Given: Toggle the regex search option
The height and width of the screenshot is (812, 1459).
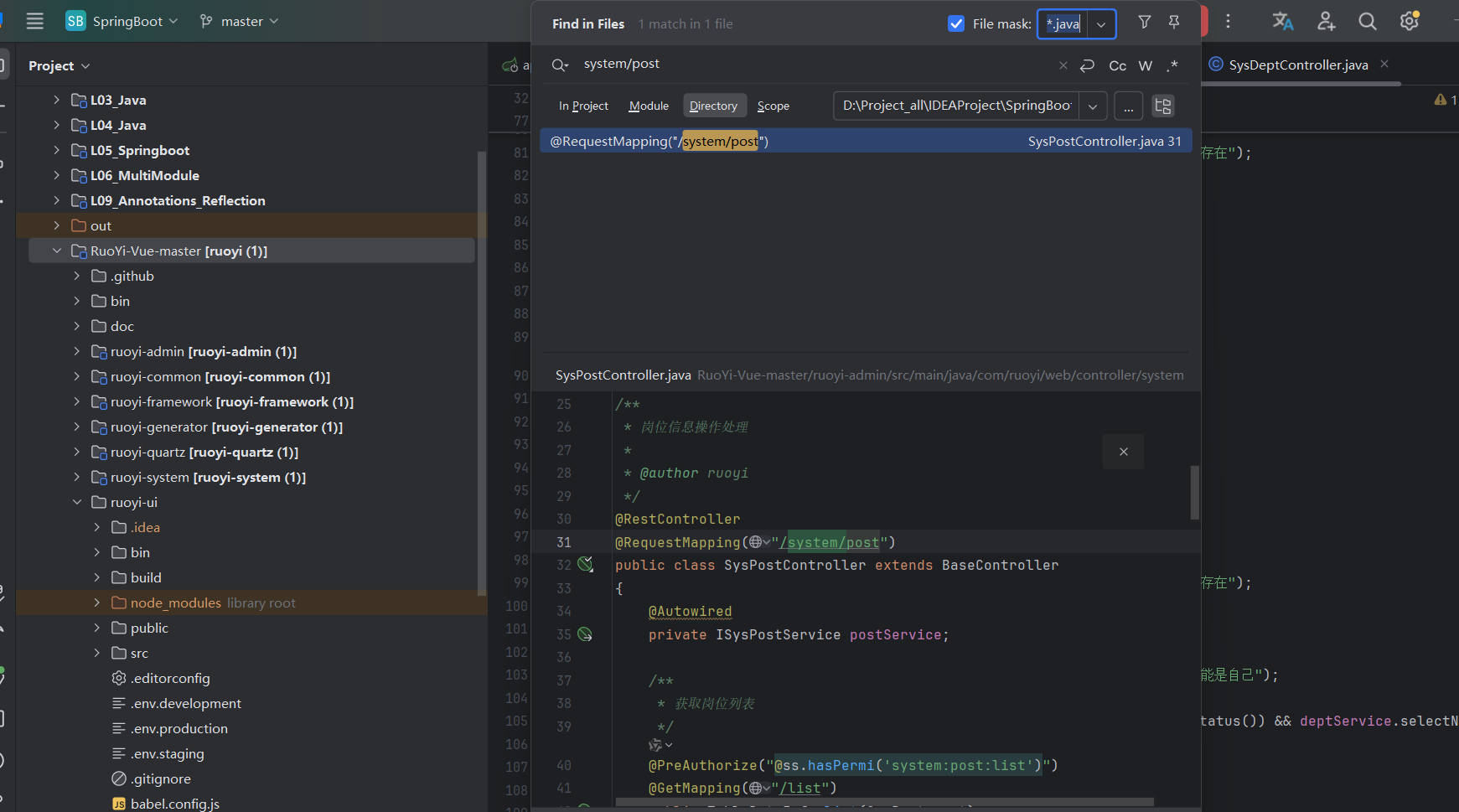Looking at the screenshot, I should click(1172, 65).
